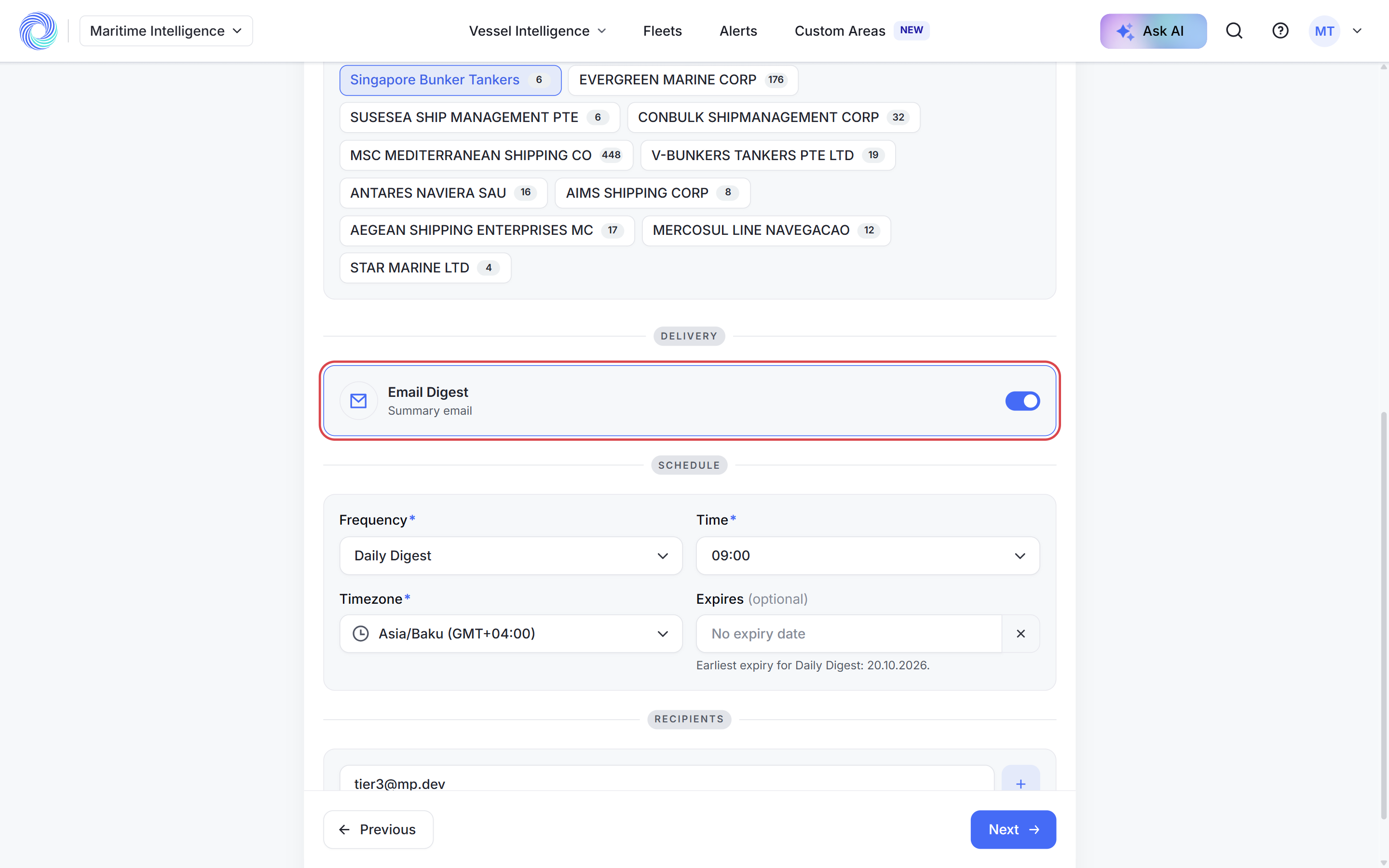This screenshot has height=868, width=1389.
Task: Expand the user account chevron menu
Action: pyautogui.click(x=1357, y=31)
